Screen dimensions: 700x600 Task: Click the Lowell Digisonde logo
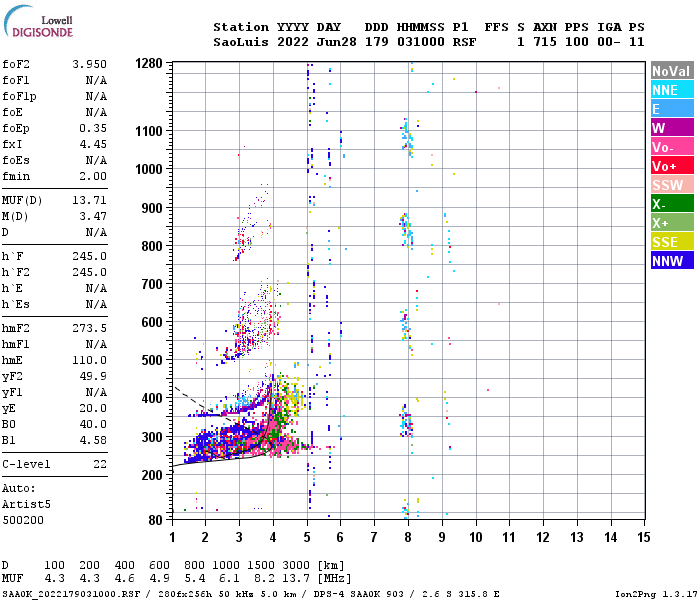[38, 21]
